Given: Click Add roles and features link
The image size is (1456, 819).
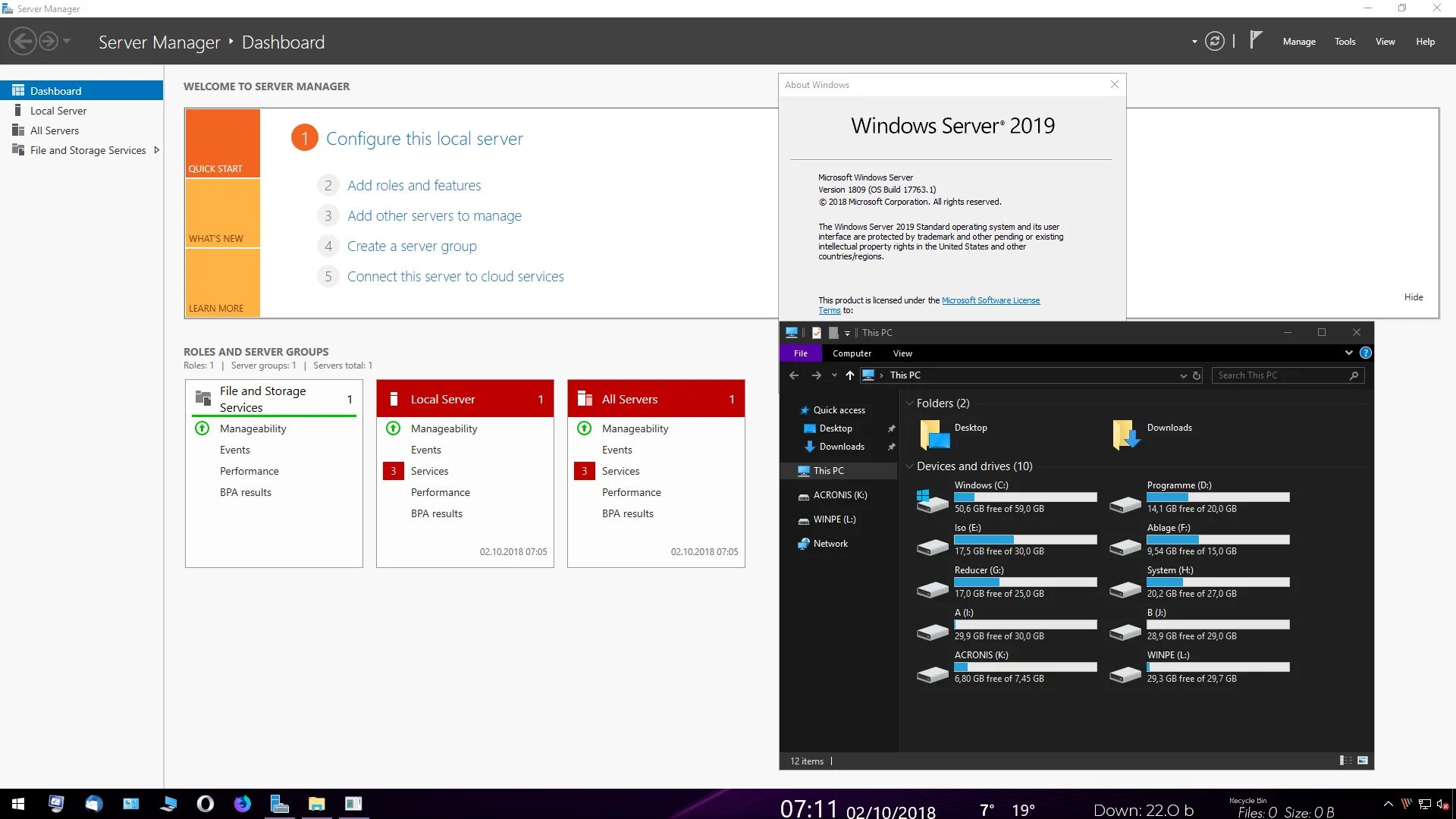Looking at the screenshot, I should (x=414, y=185).
